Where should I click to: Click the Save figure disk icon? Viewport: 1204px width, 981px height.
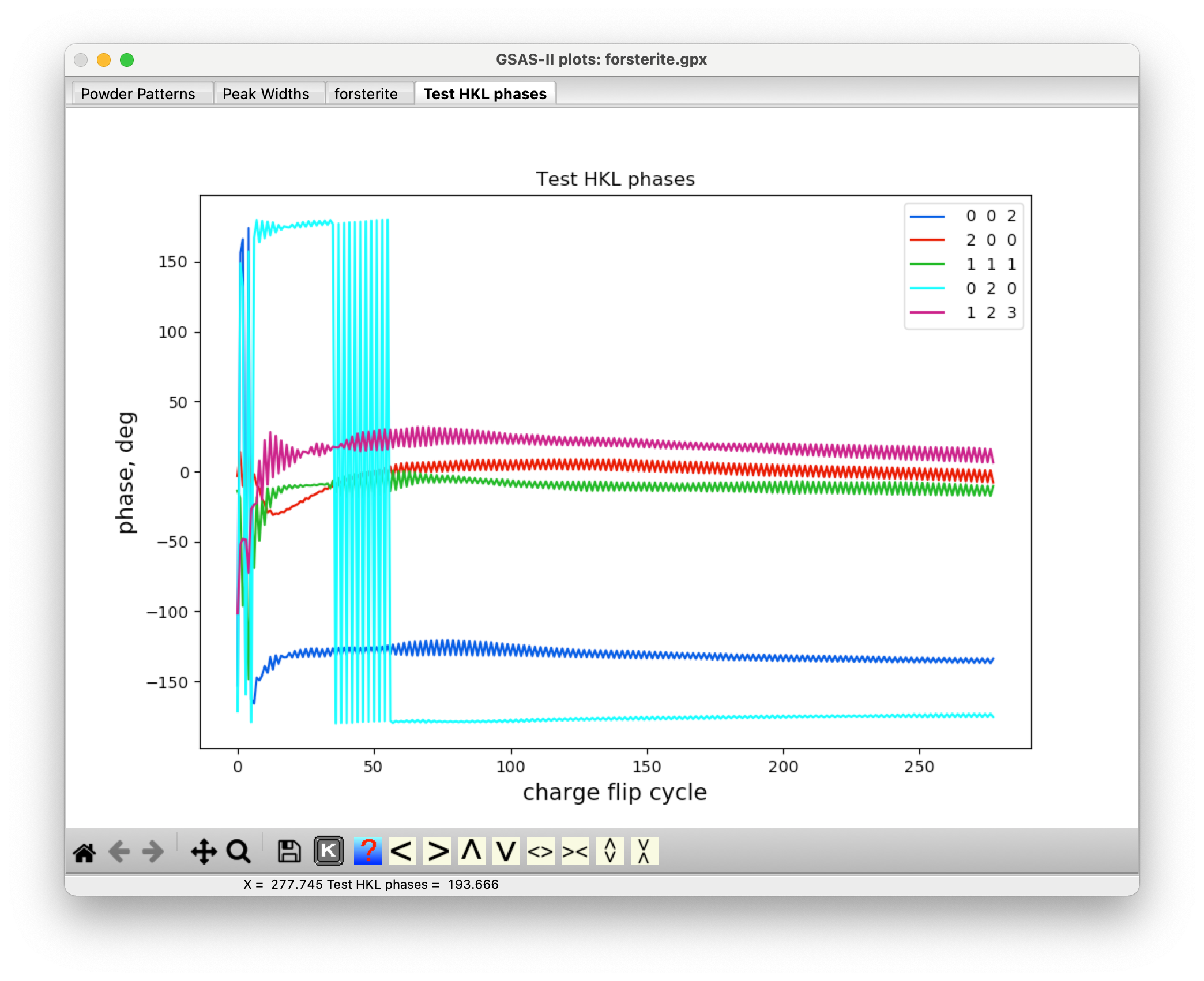(x=289, y=851)
